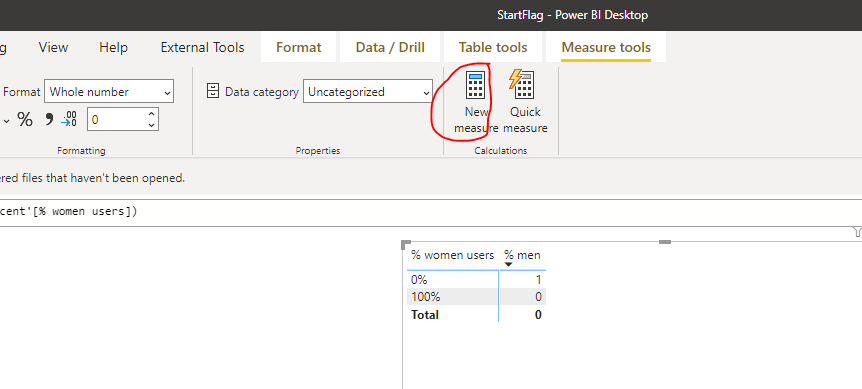862x389 pixels.
Task: Click the visual's top-center drag handle
Action: click(665, 242)
